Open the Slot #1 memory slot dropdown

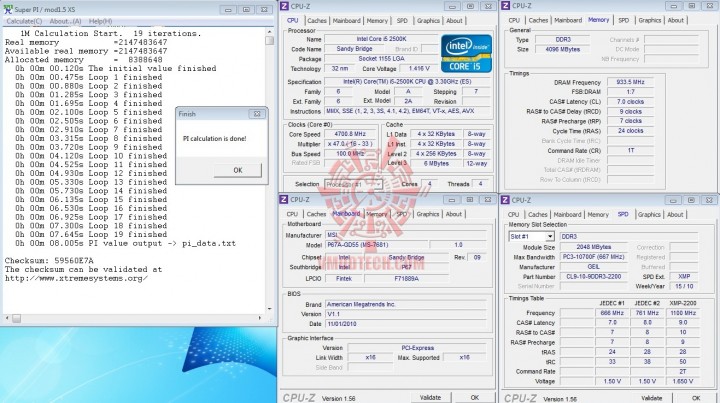(550, 236)
